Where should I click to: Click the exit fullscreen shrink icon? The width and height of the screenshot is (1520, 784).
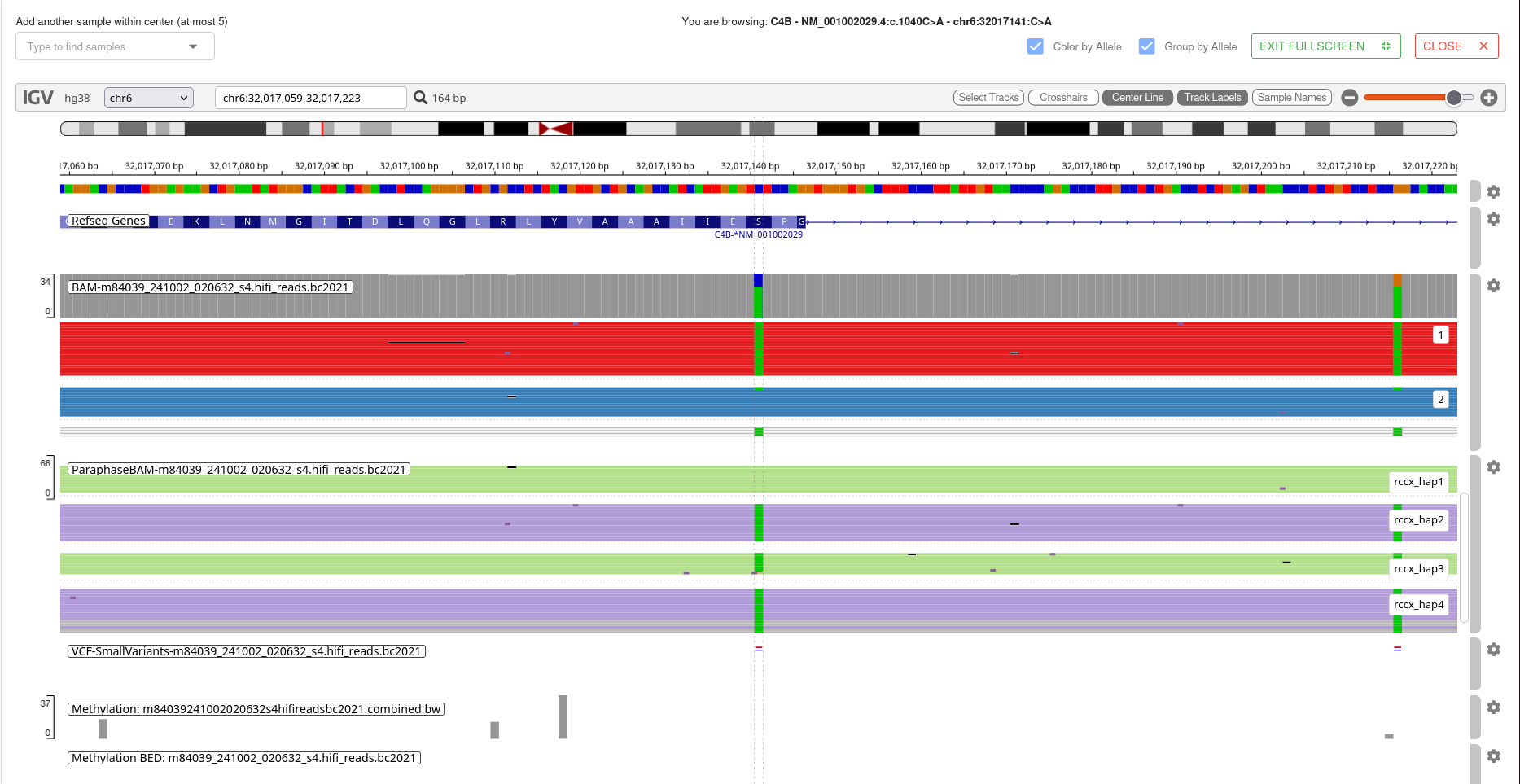1386,46
